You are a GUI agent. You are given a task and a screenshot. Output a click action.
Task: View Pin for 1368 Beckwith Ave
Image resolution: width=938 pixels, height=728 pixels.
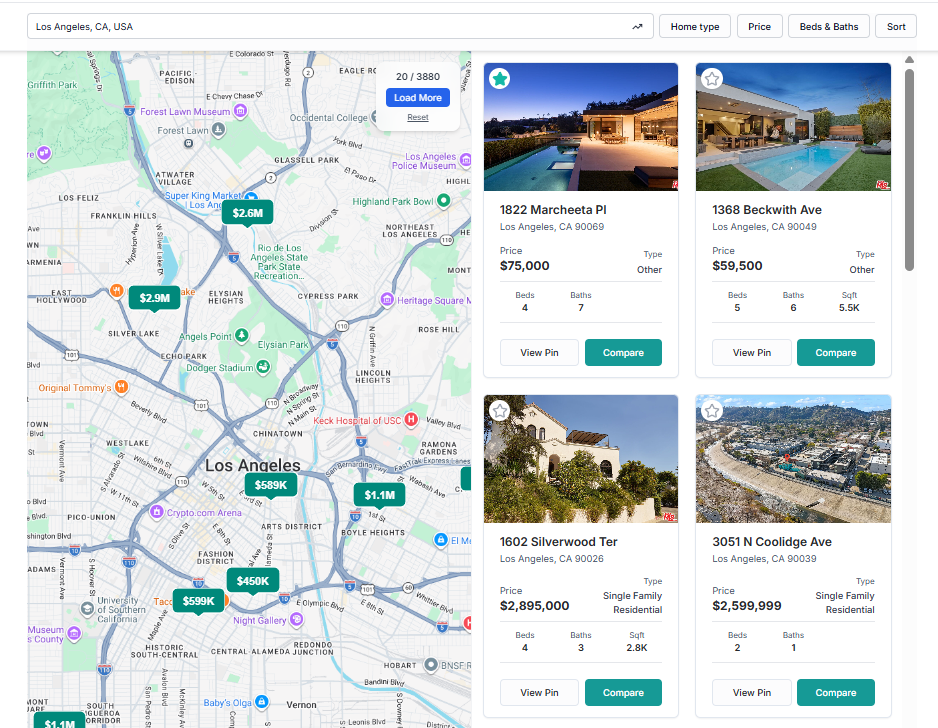[x=751, y=352]
